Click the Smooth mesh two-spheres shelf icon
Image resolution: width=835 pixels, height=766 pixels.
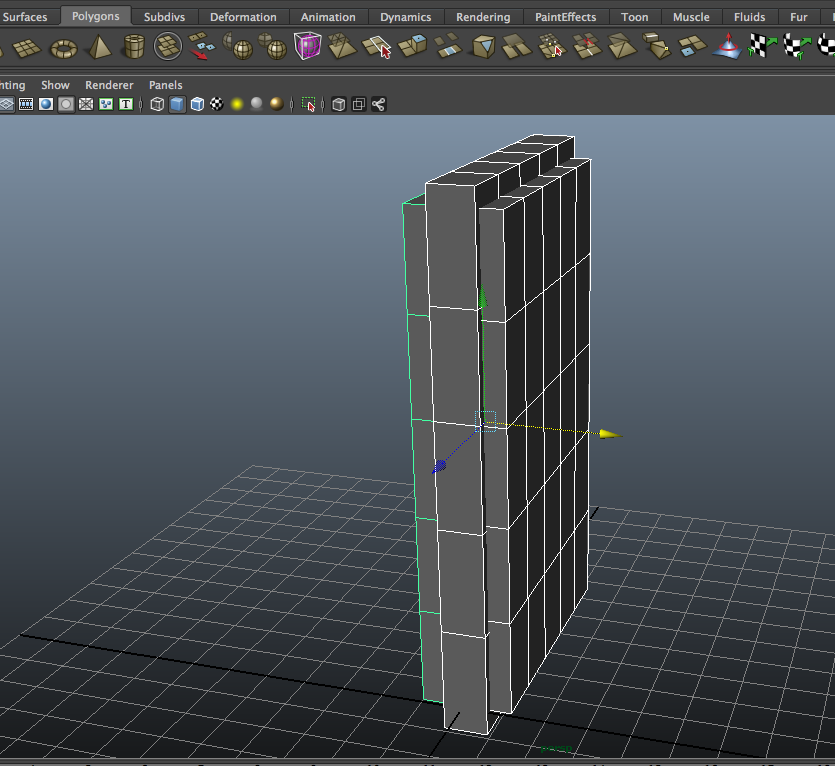273,46
